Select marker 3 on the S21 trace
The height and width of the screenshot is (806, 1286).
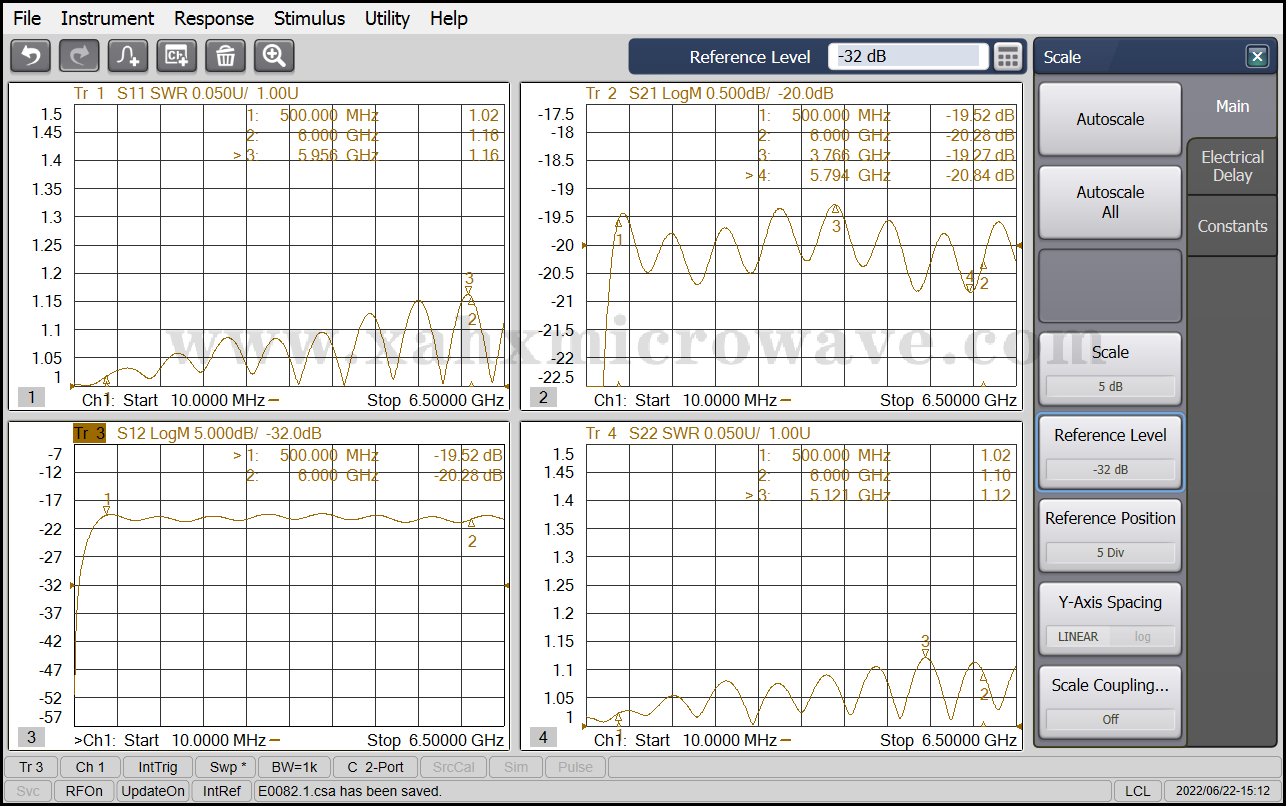[x=836, y=211]
